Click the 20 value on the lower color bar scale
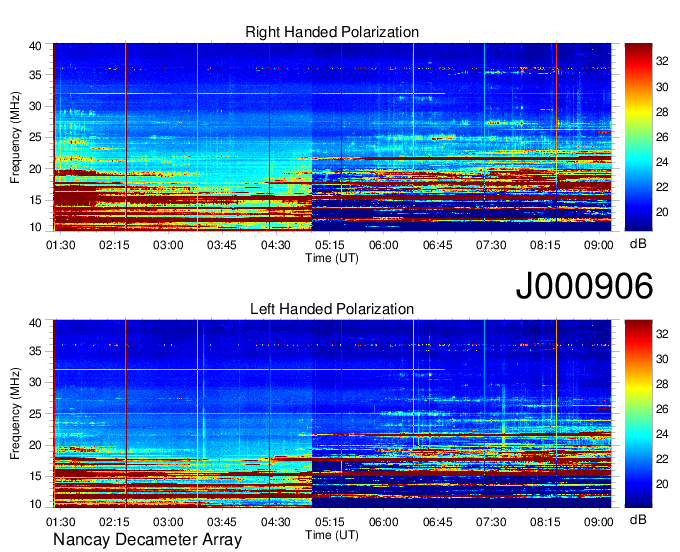This screenshot has width=680, height=552. click(662, 484)
